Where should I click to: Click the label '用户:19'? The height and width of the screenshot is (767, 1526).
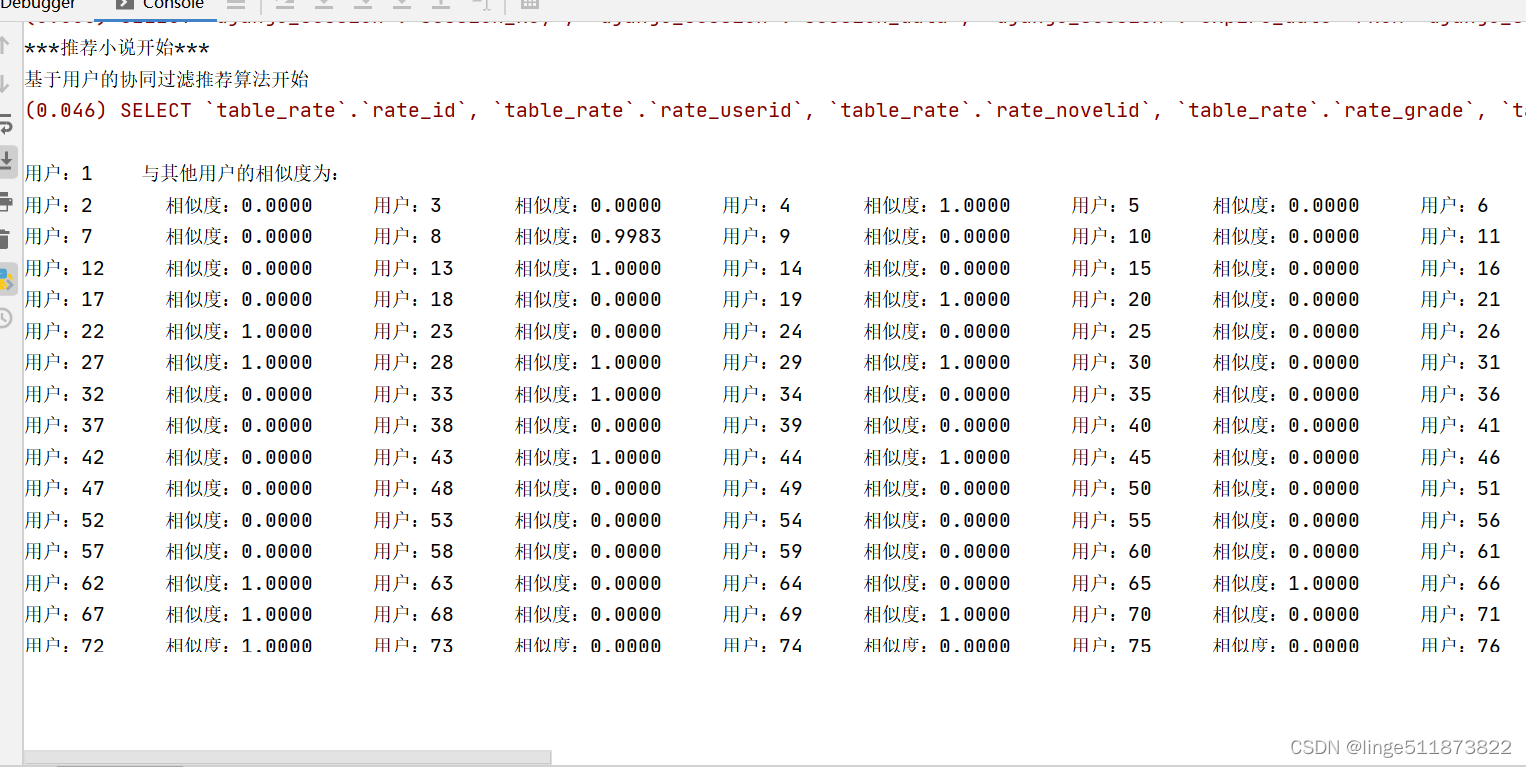pyautogui.click(x=763, y=300)
